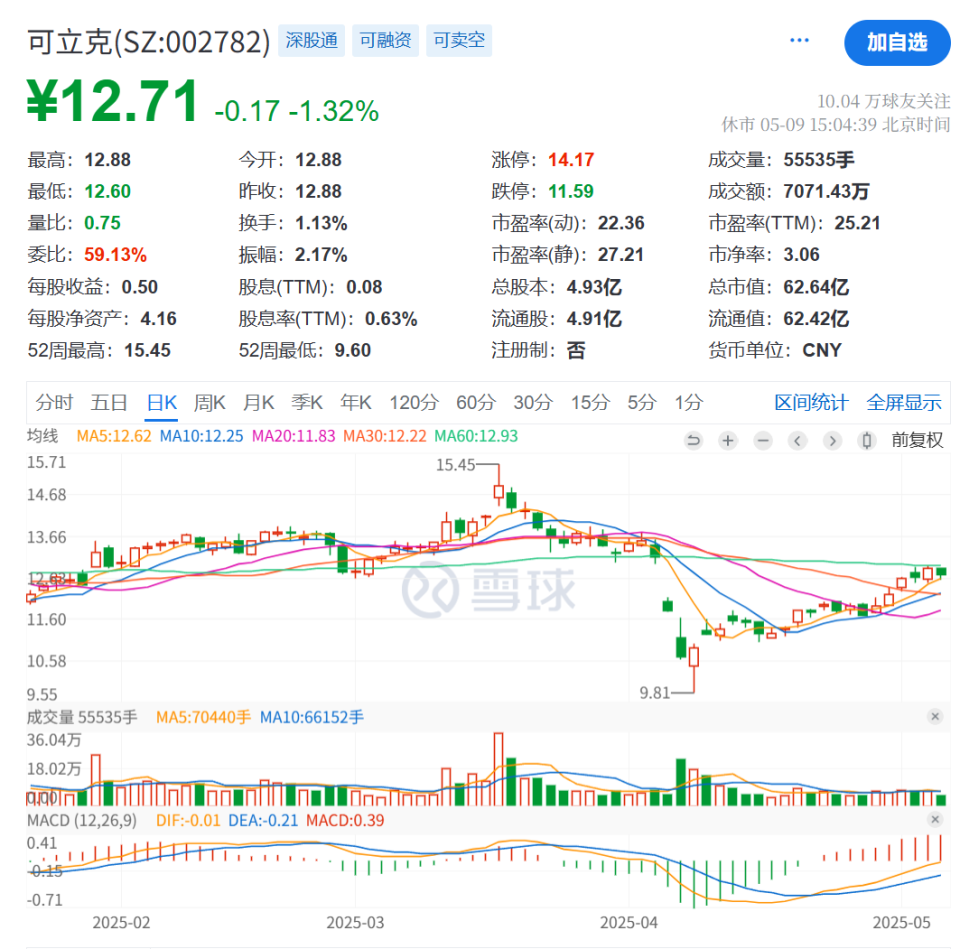Zoom in chart with plus icon

(x=728, y=440)
